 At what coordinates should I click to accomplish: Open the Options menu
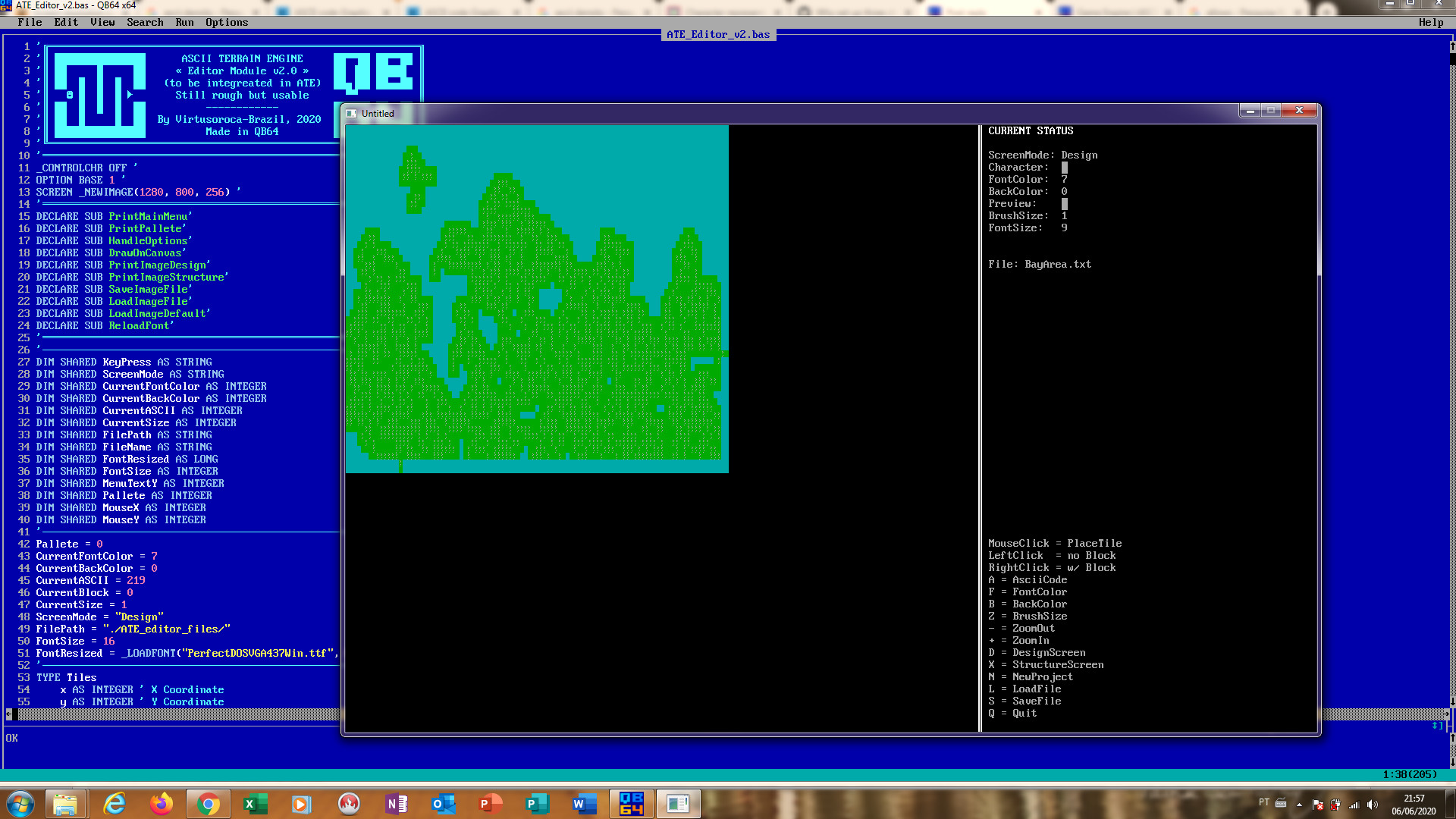click(x=226, y=22)
